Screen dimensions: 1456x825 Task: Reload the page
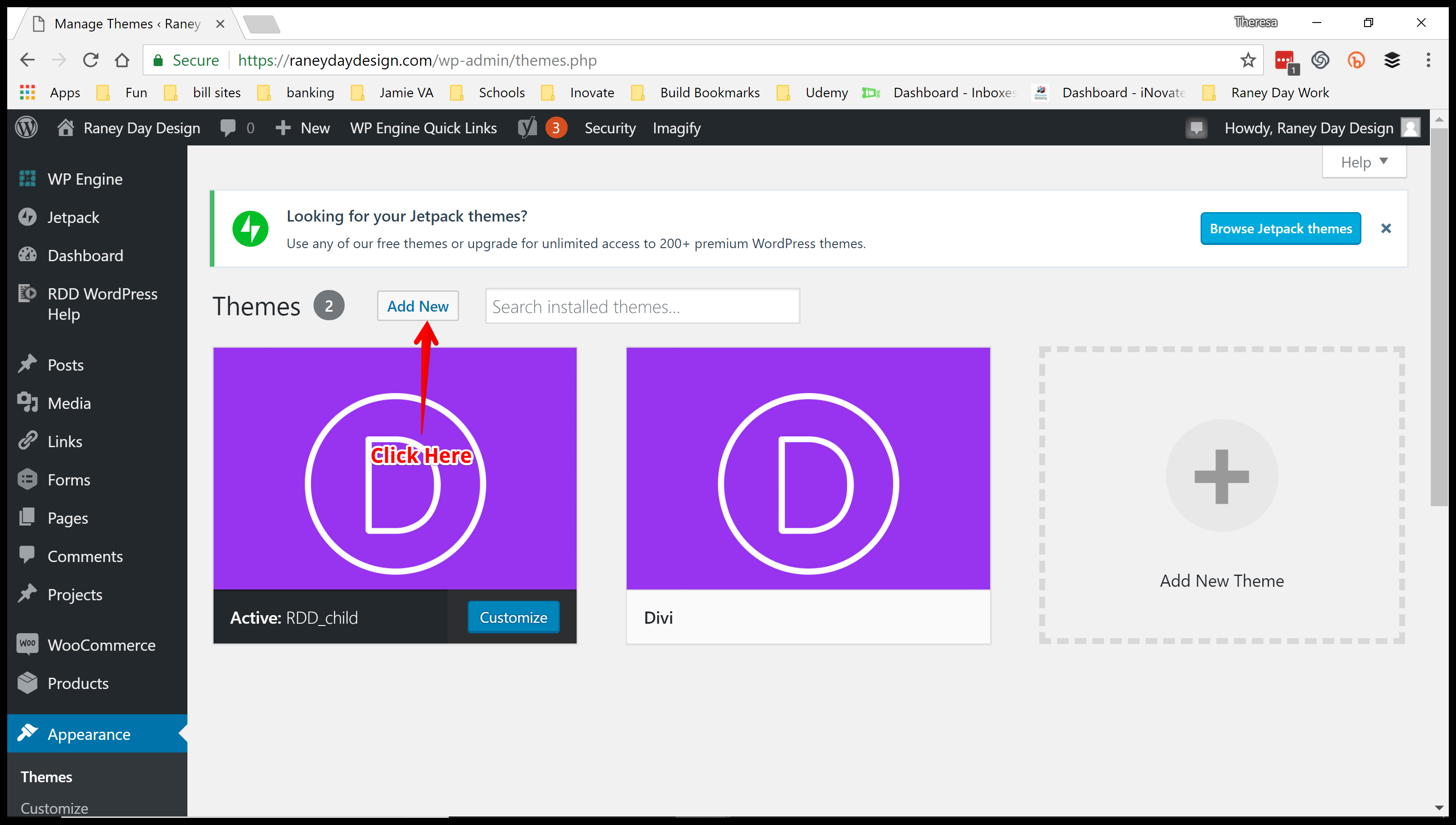click(91, 60)
